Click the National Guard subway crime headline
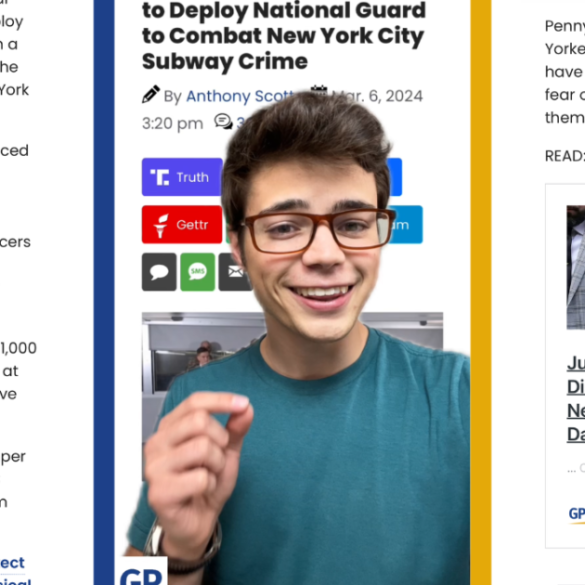This screenshot has width=585, height=585. [x=284, y=36]
